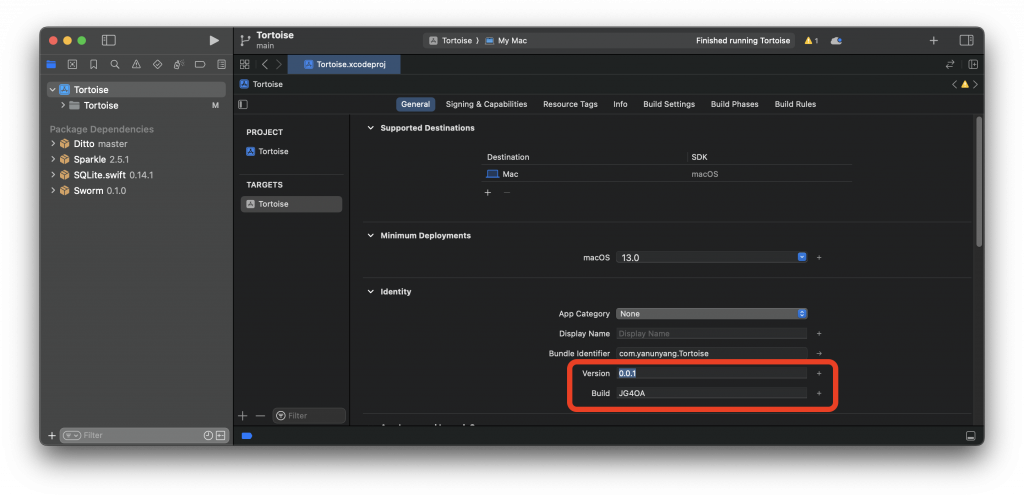This screenshot has height=498, width=1024.
Task: Open the Issue navigator warning icon
Action: coord(136,65)
